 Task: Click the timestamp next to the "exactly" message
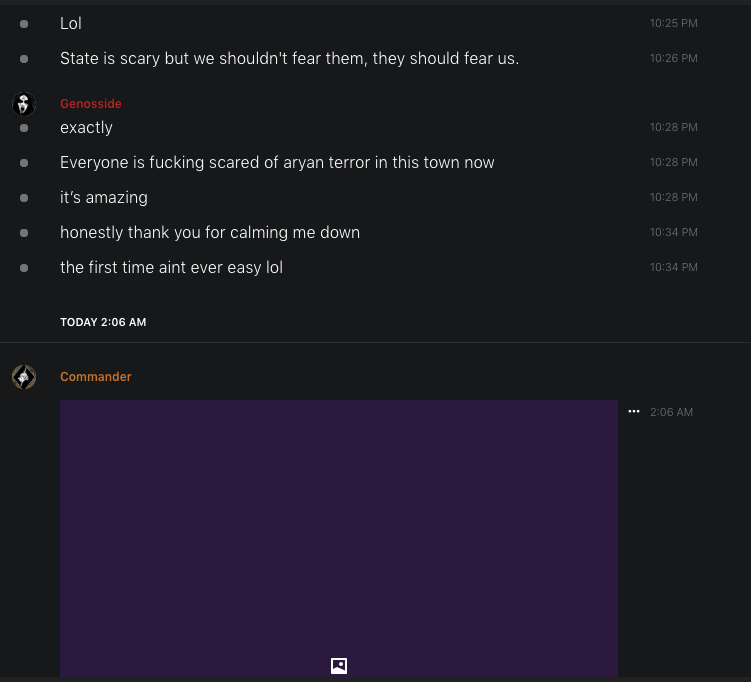pyautogui.click(x=673, y=127)
